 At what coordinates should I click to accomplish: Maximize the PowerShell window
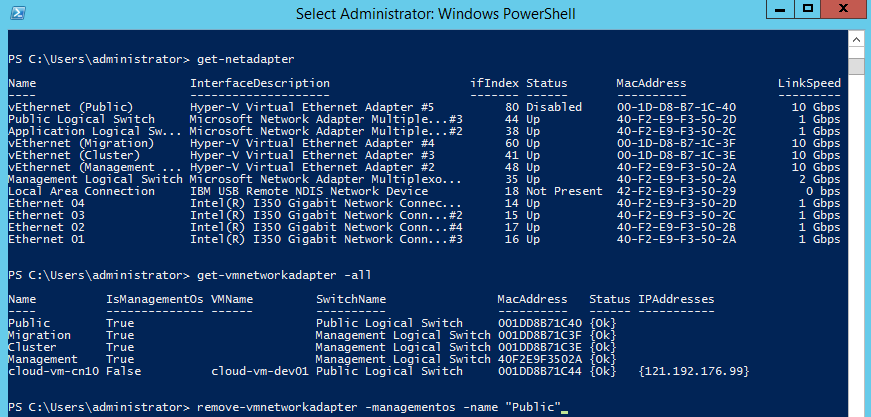coord(808,9)
